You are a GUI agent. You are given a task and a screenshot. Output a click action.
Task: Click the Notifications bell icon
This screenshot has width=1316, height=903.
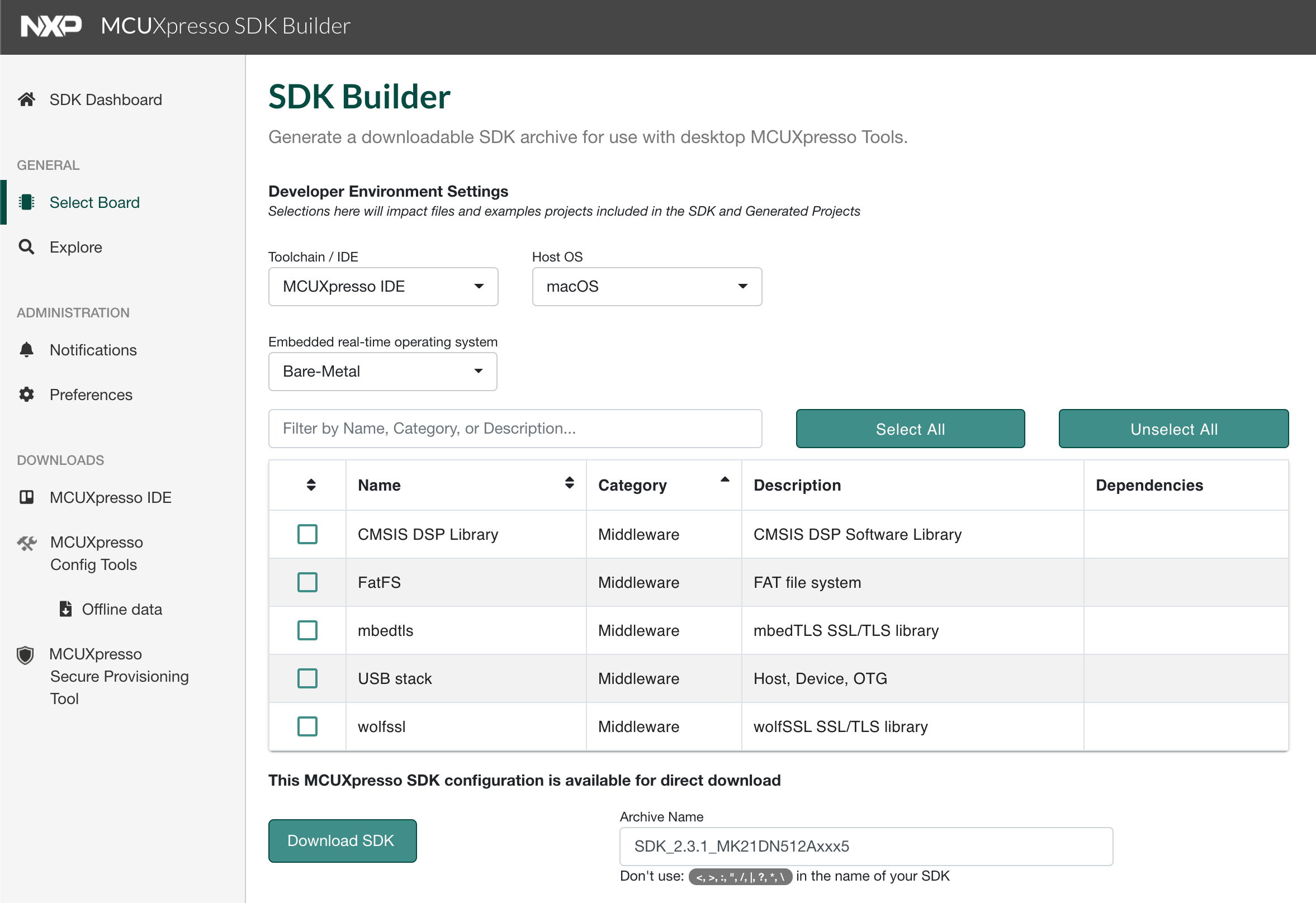(x=27, y=349)
